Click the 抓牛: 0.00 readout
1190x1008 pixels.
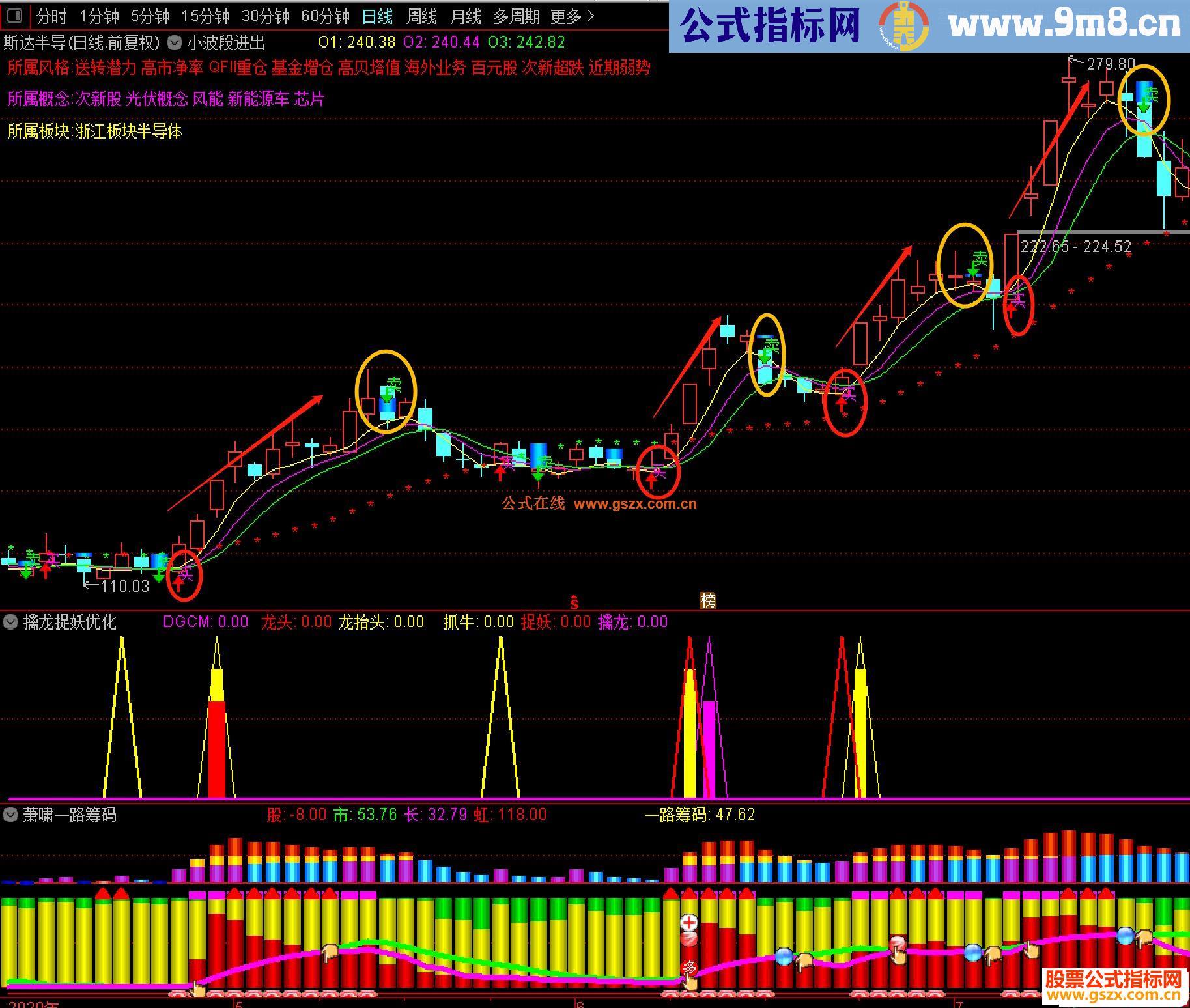click(479, 622)
